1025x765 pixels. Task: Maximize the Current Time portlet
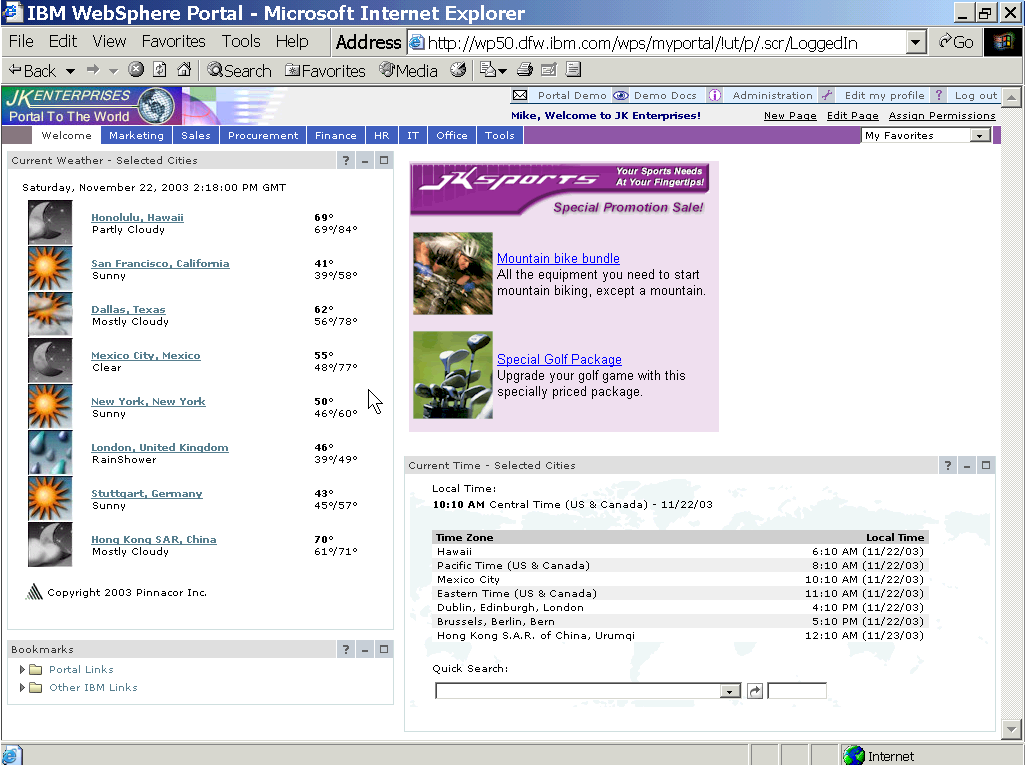click(986, 466)
